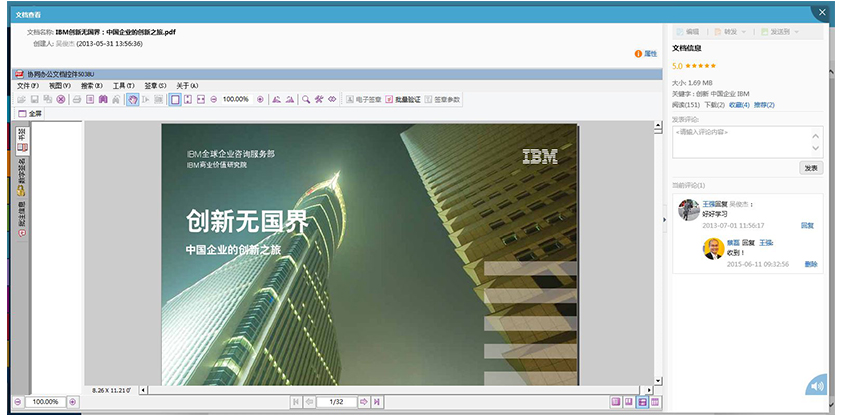
Task: Rotate page clockwise icon
Action: [289, 99]
